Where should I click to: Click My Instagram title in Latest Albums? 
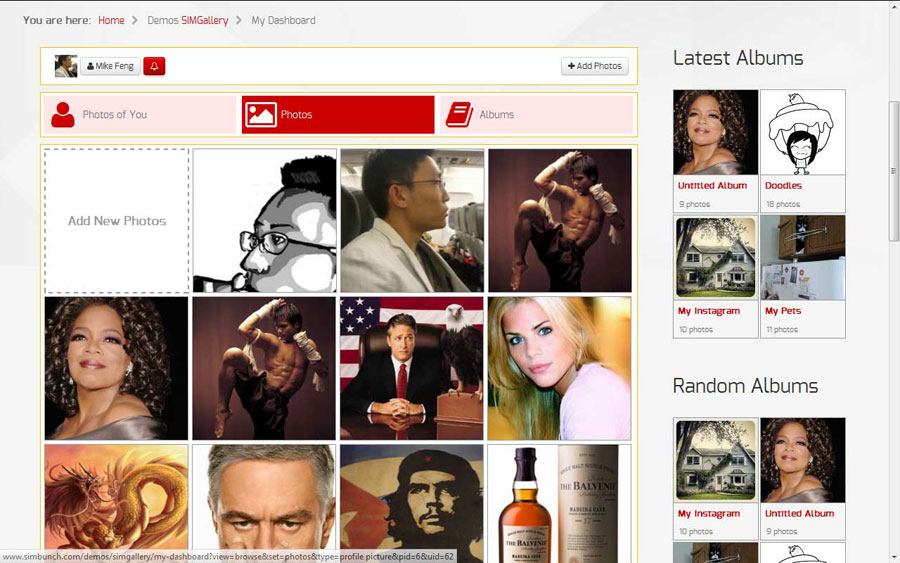point(709,311)
